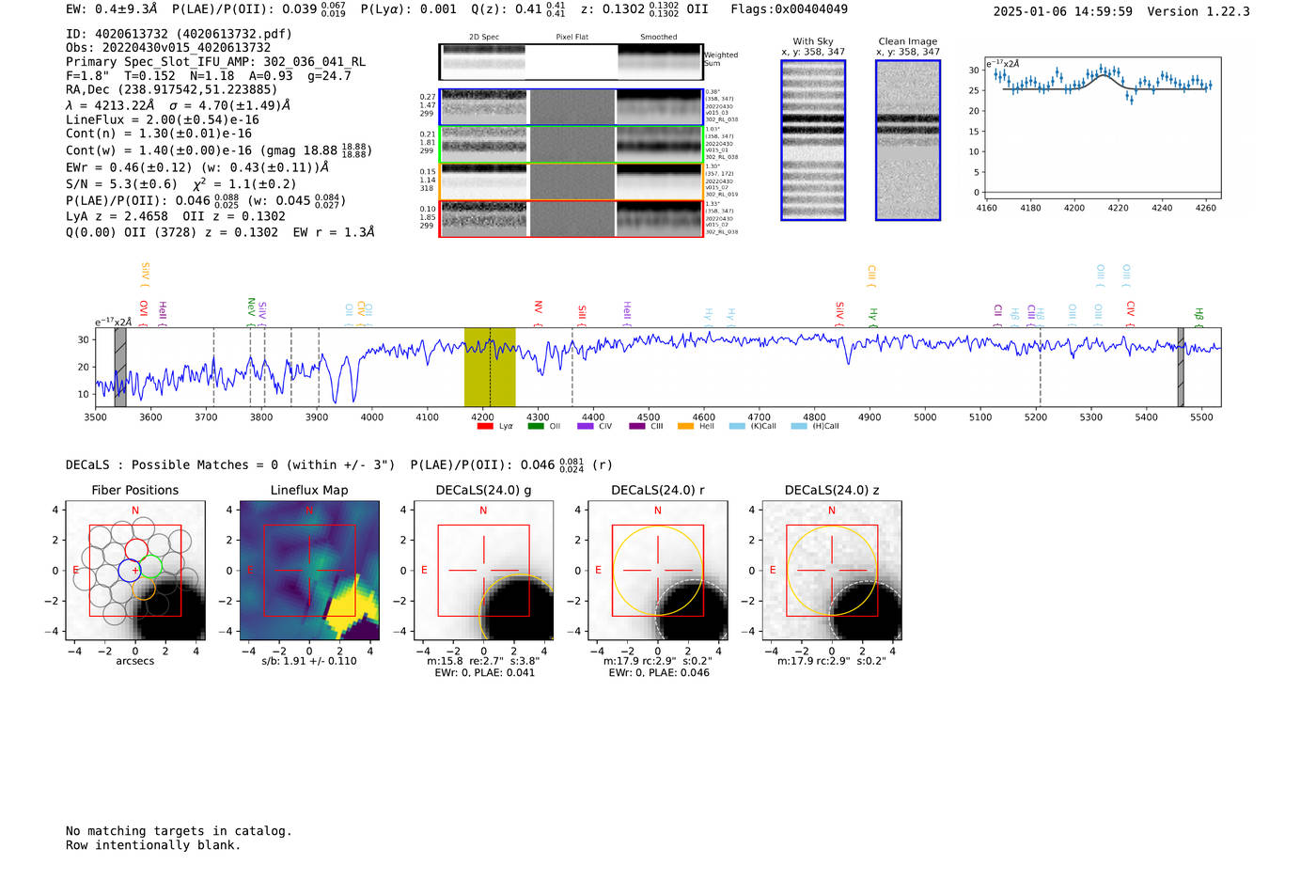Click the red Lyα legend swatch

[485, 427]
